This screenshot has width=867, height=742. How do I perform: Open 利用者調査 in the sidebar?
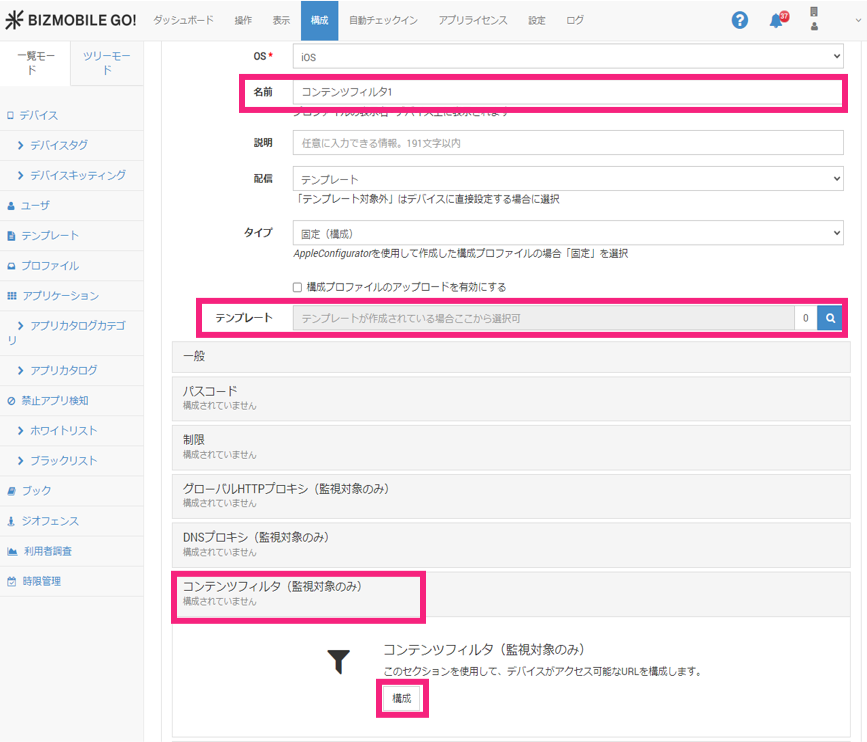point(47,551)
